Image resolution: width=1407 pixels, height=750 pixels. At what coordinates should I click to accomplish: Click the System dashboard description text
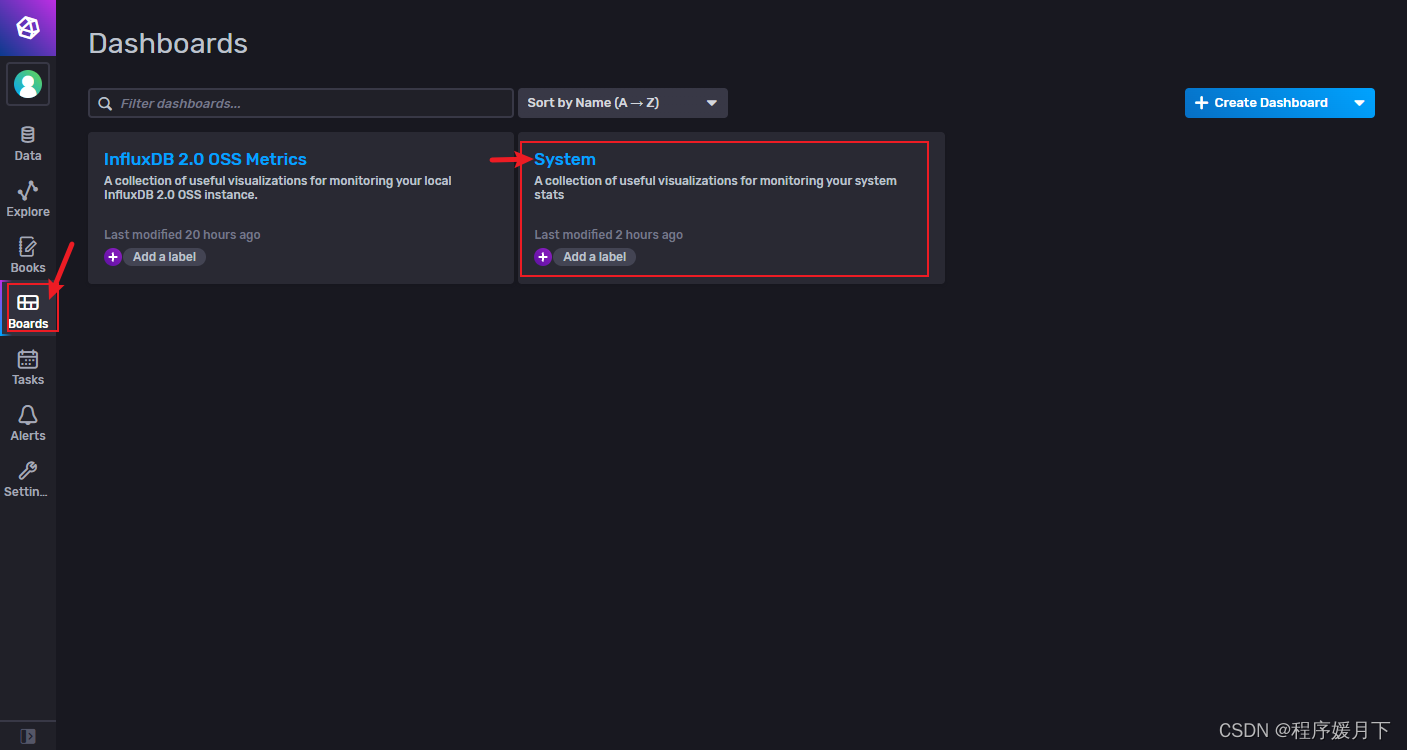(x=715, y=188)
